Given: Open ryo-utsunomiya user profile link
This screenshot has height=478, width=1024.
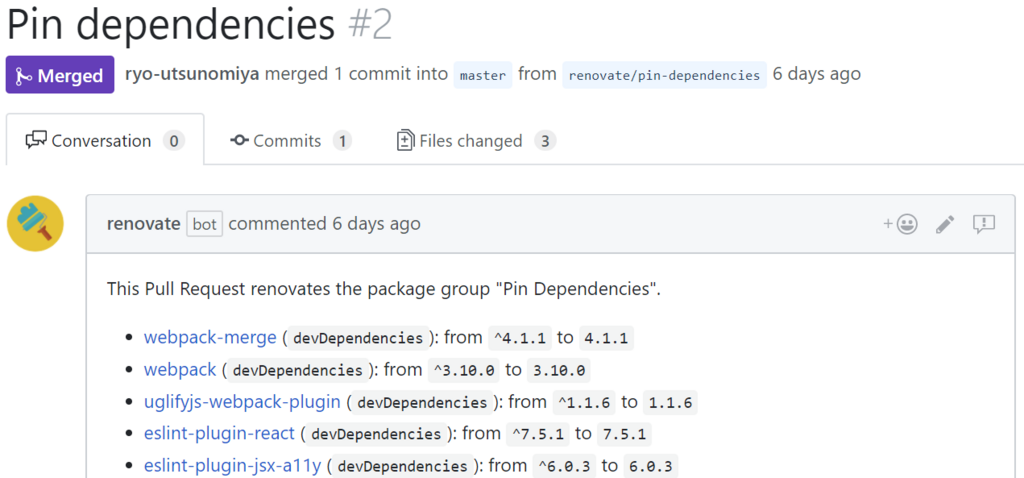Looking at the screenshot, I should point(191,74).
